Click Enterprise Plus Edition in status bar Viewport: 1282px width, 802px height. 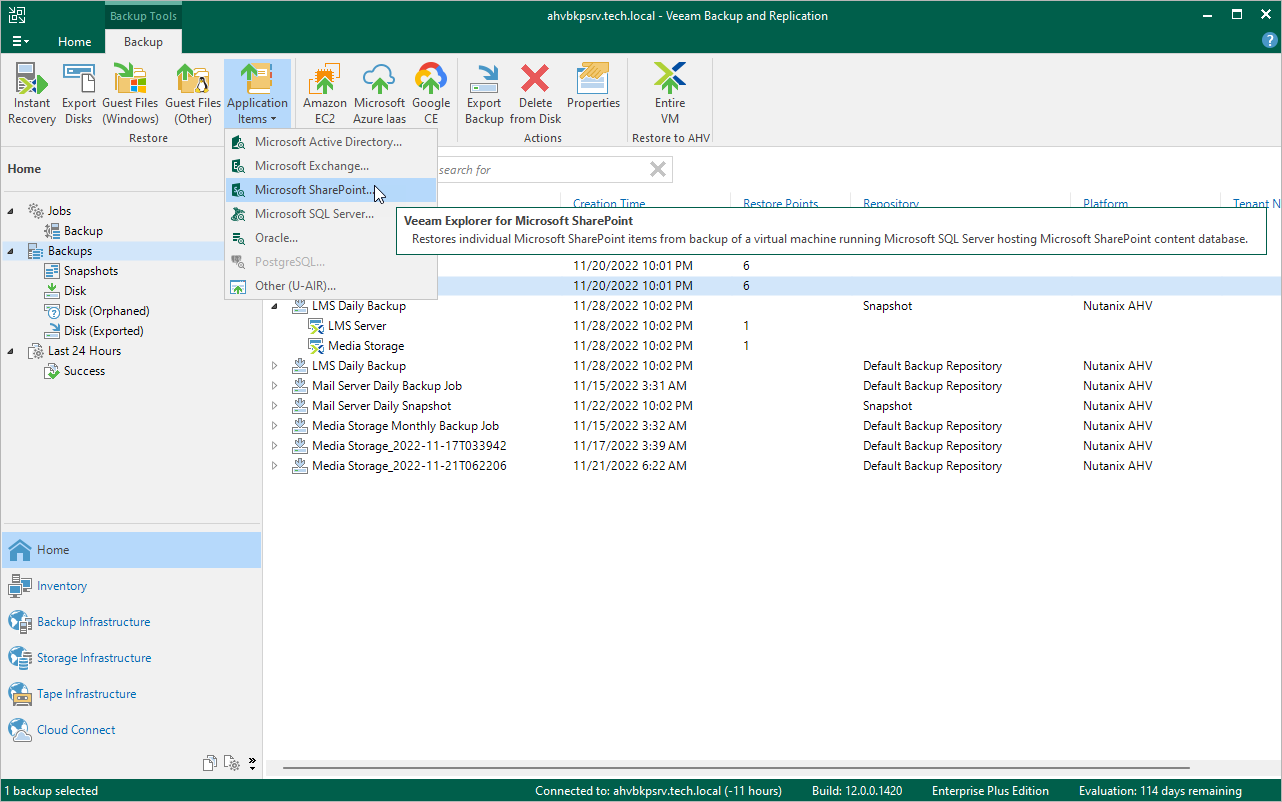[990, 791]
